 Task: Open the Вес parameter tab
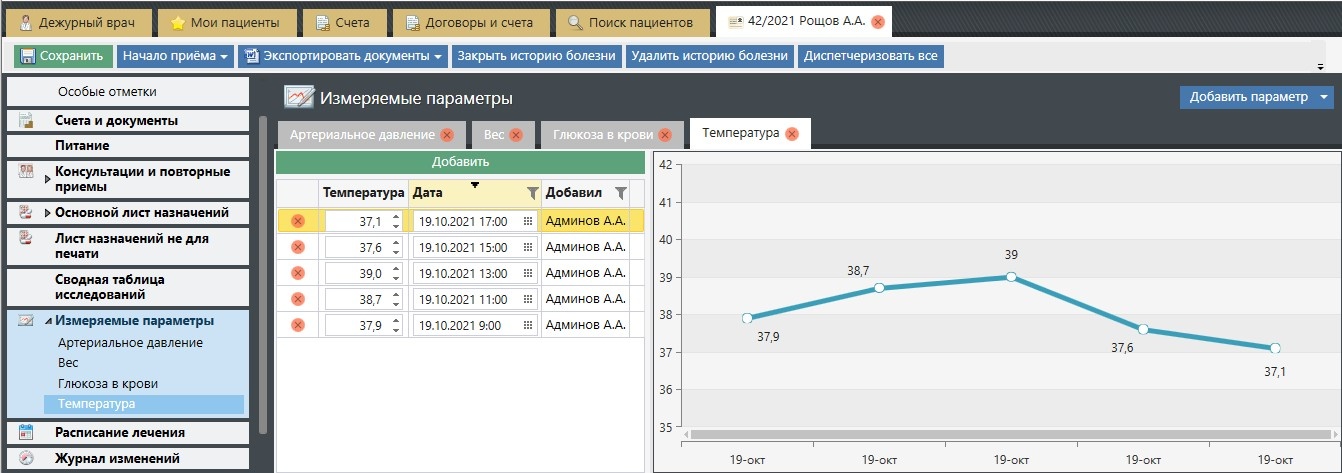tap(493, 135)
